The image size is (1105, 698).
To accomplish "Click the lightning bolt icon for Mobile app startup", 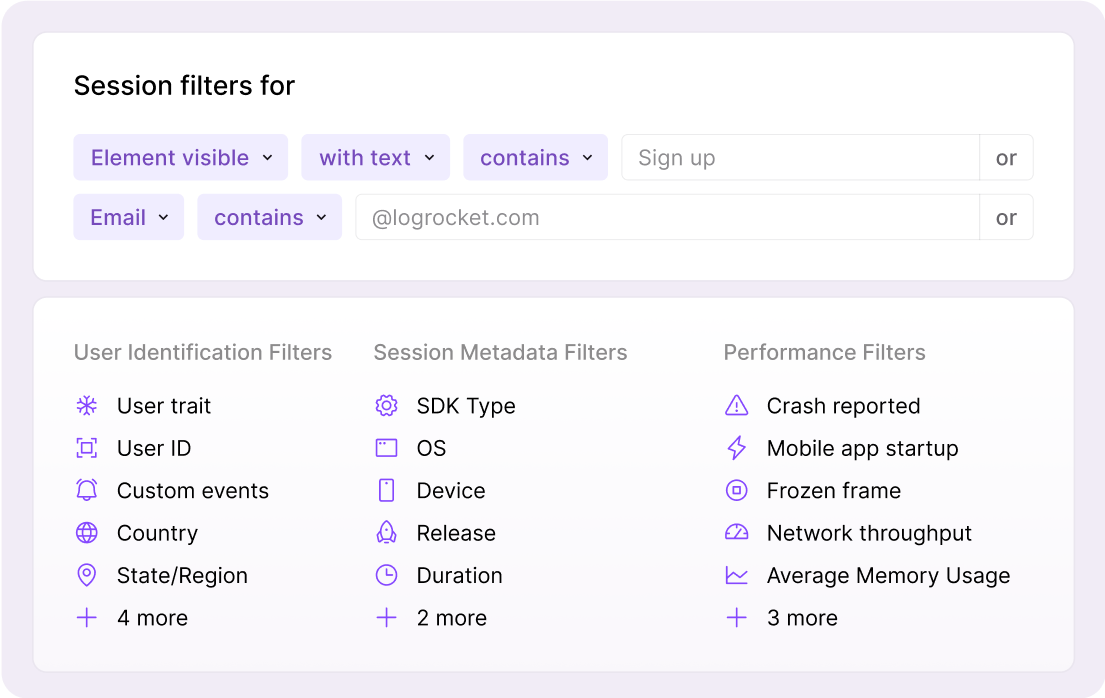I will (x=736, y=448).
